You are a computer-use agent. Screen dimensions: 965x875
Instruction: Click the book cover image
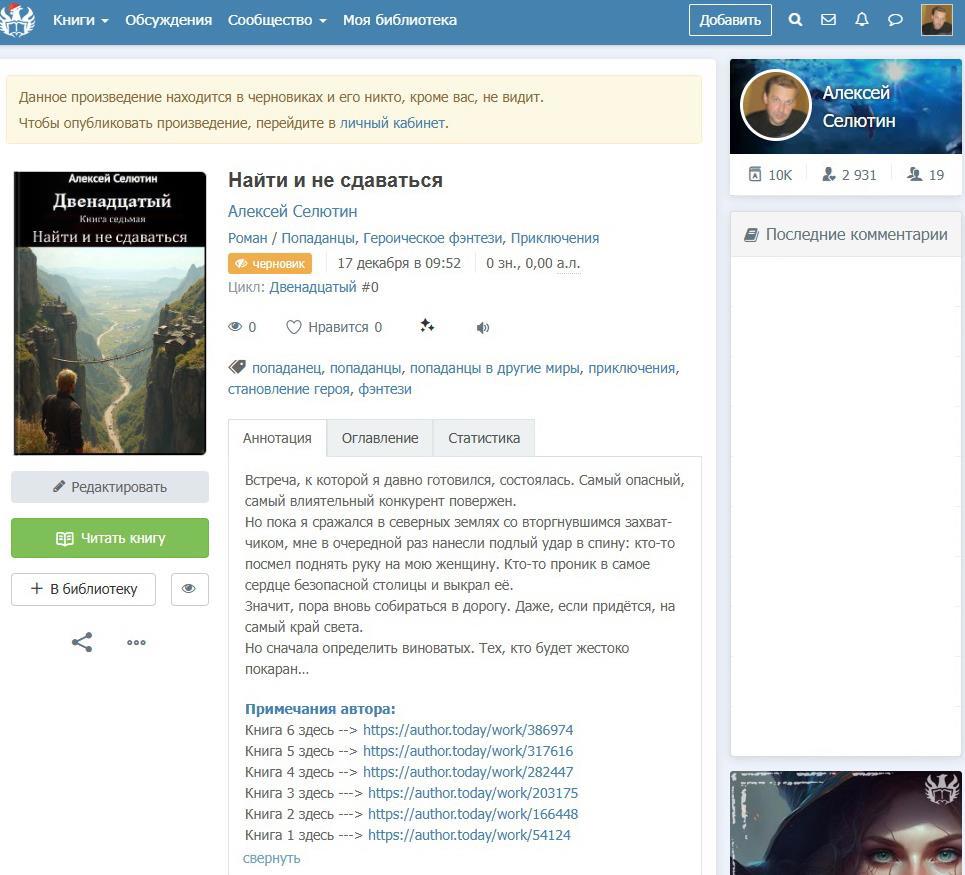tap(110, 313)
